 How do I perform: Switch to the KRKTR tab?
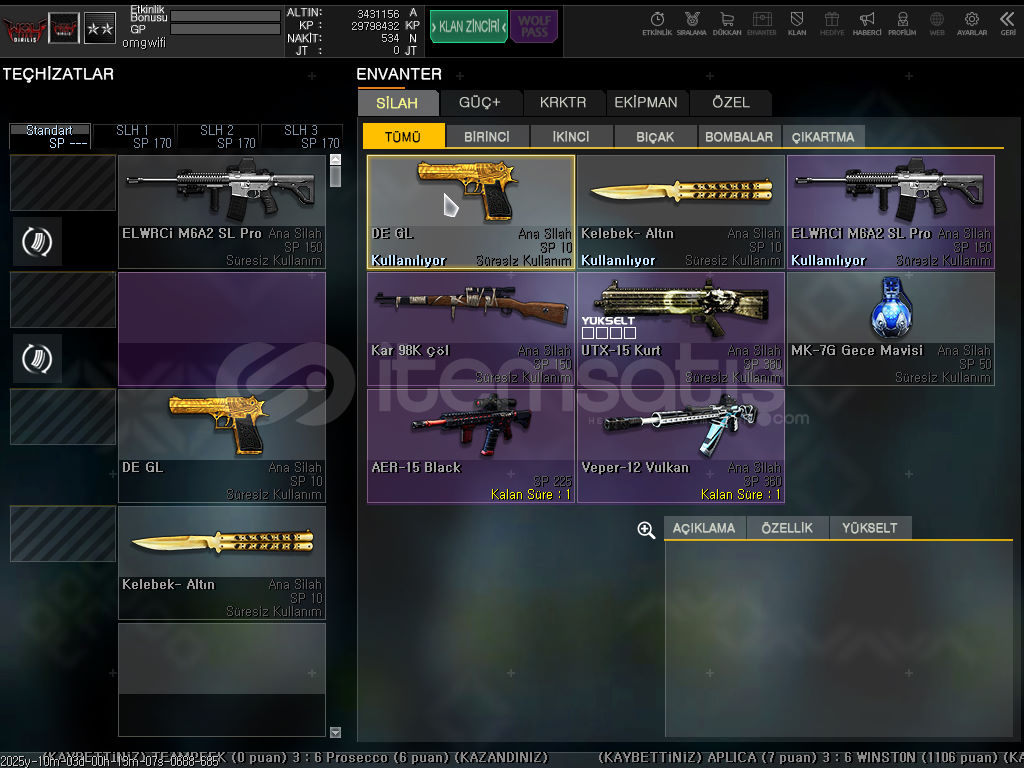563,103
